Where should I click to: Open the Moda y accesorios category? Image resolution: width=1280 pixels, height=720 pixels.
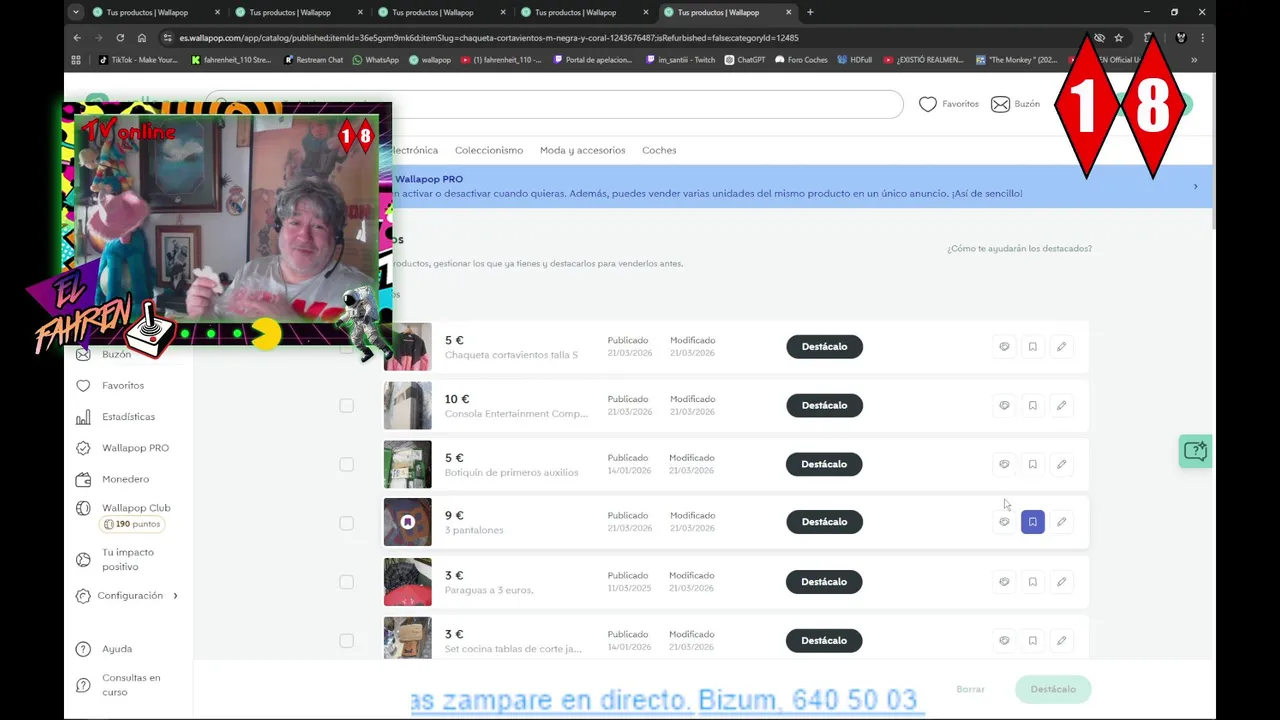pos(583,150)
